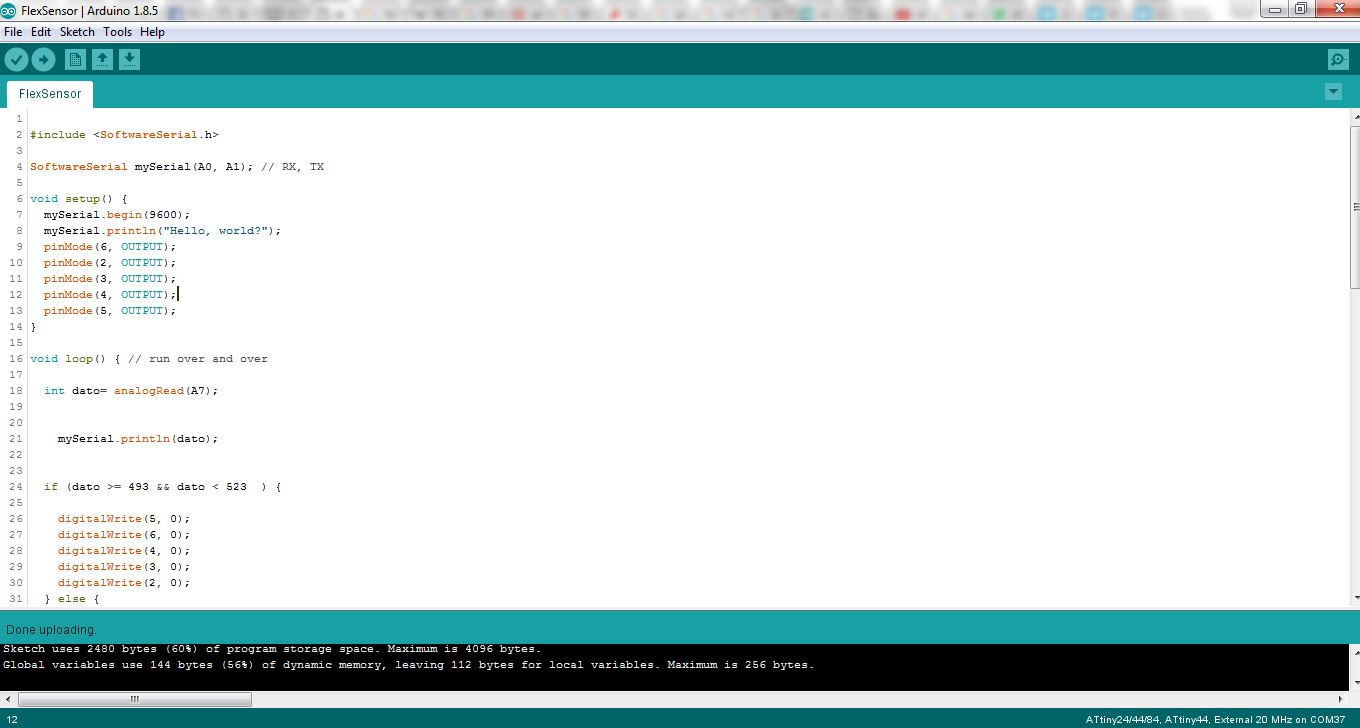
Task: Click the "Global variables use 144 bytes" console line
Action: [x=408, y=665]
